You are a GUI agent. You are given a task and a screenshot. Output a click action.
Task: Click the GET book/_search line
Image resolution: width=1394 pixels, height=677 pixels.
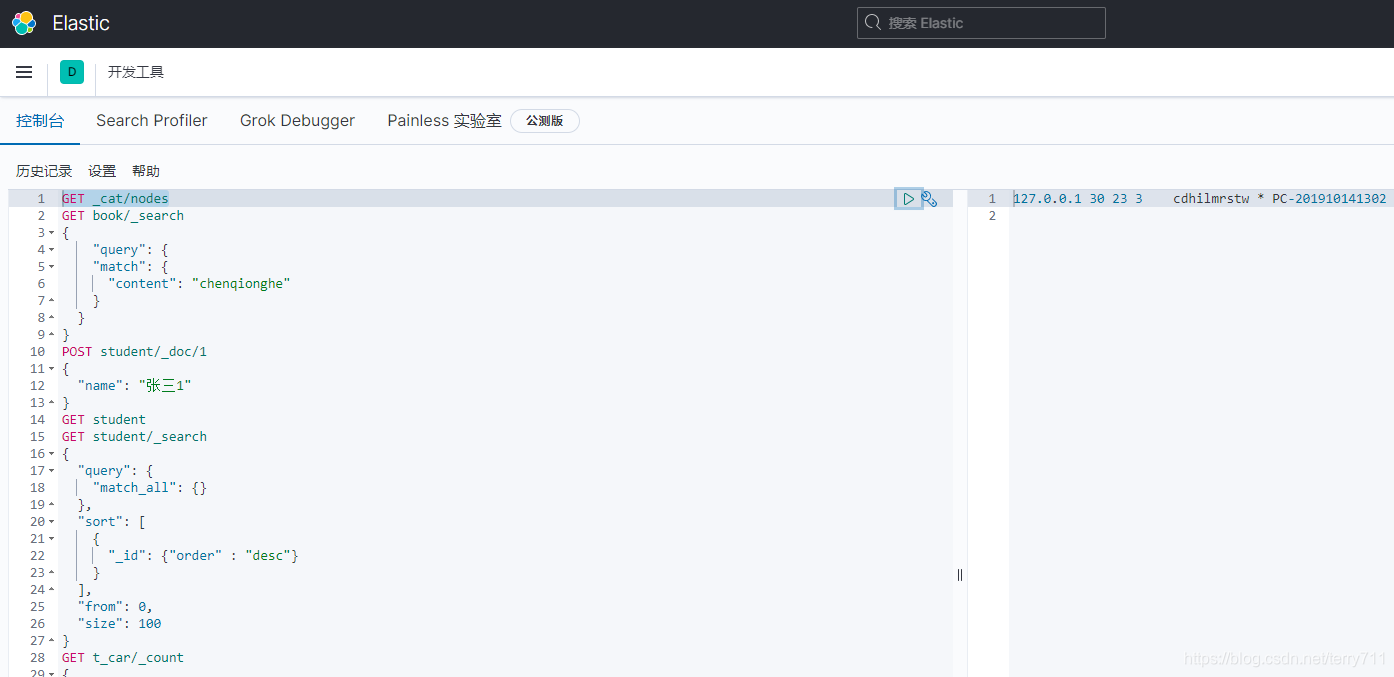click(x=123, y=216)
